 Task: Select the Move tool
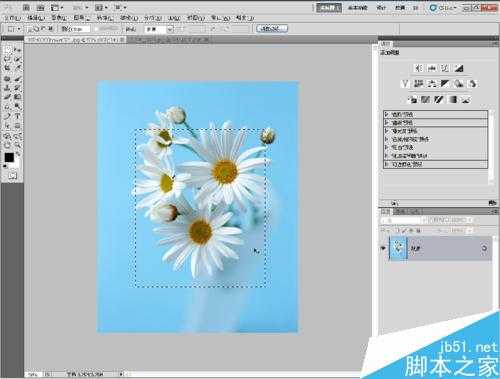[18, 50]
